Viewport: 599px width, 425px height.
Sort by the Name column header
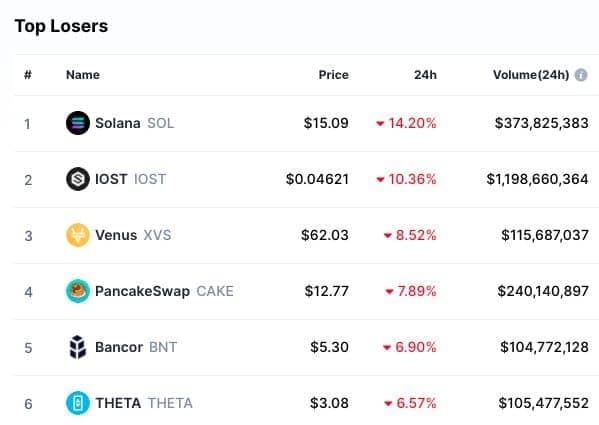tap(83, 75)
